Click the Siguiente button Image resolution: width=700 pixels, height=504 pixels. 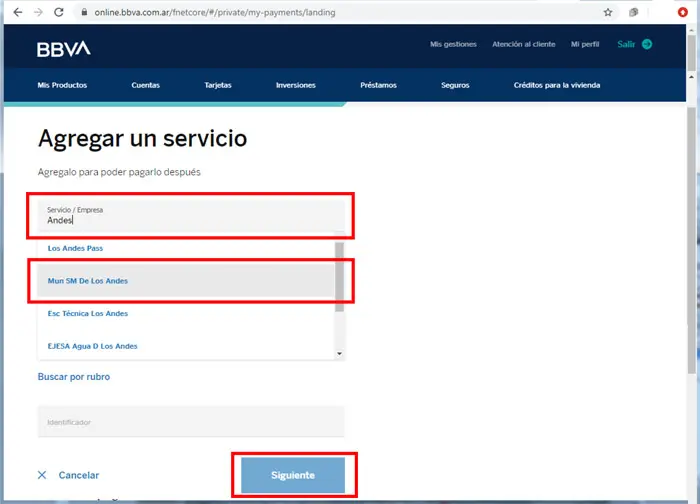293,475
